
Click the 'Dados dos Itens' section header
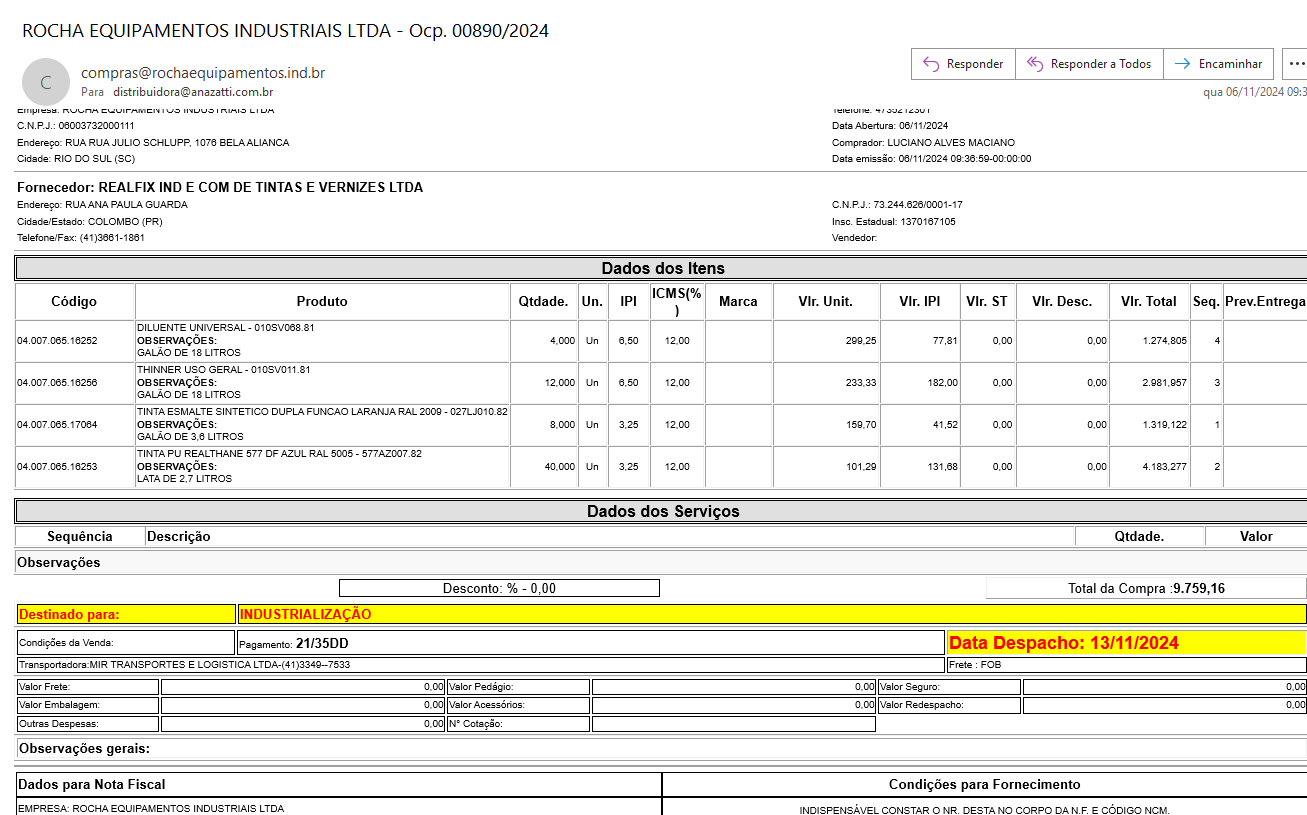662,268
